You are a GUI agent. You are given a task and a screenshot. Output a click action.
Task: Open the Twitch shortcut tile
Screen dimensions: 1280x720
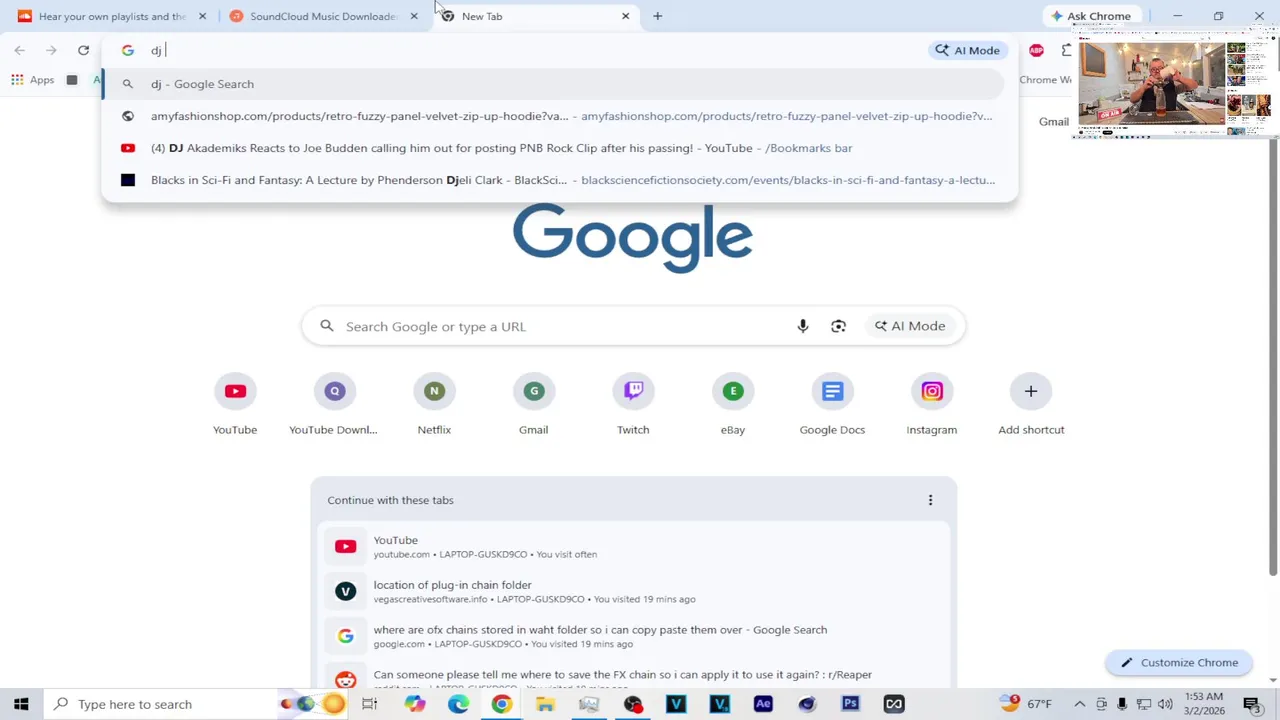(633, 404)
